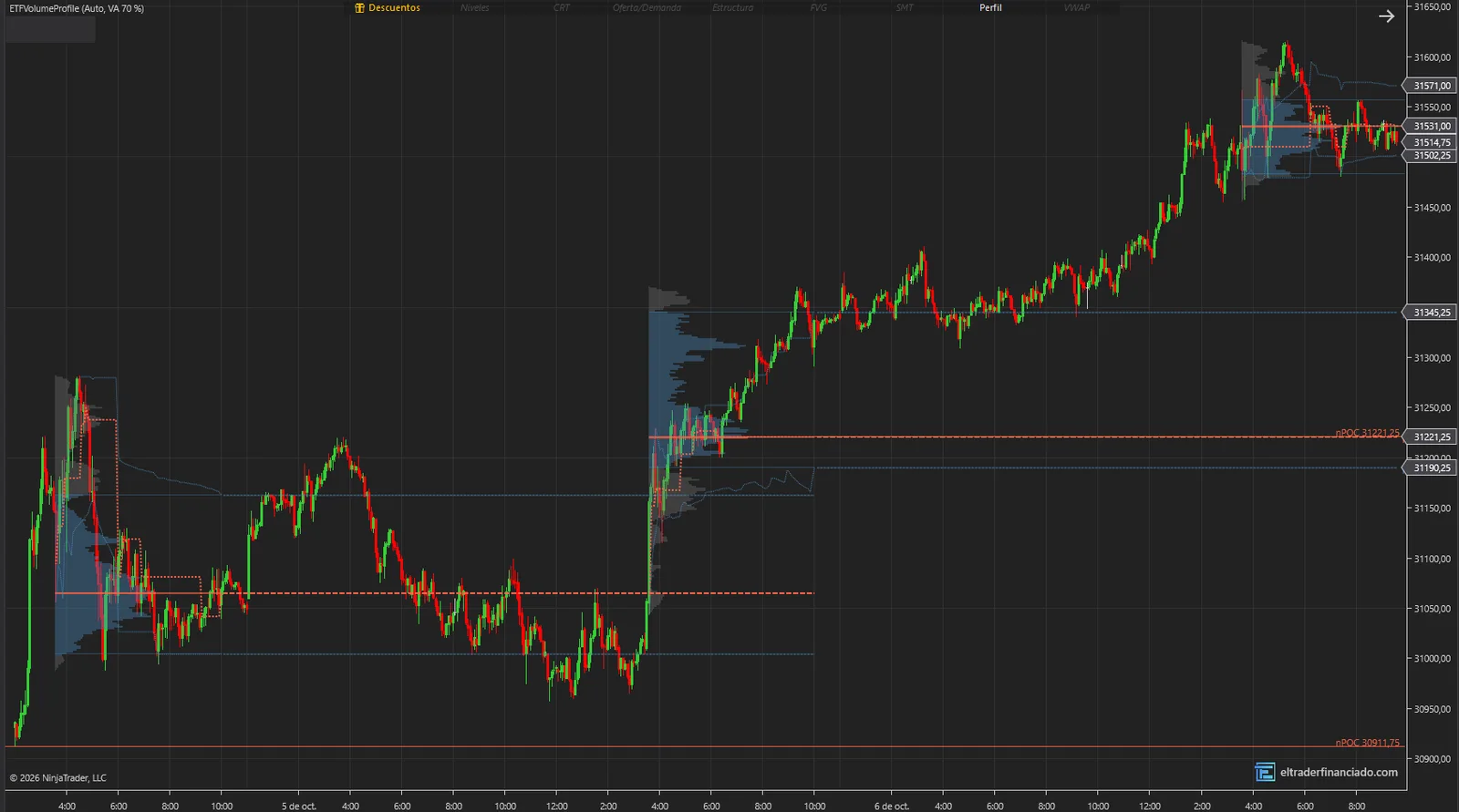
Task: Click the 31345,25 price marker
Action: pyautogui.click(x=1429, y=313)
